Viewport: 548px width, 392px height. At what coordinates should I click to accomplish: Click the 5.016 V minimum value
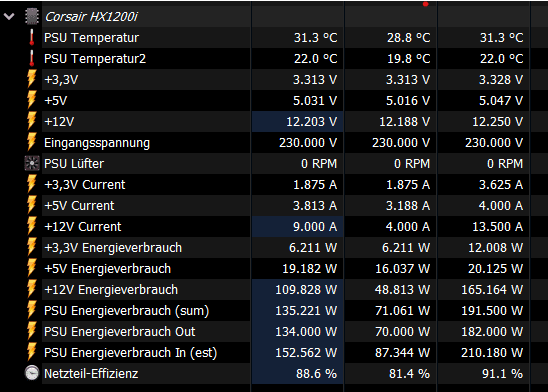408,101
